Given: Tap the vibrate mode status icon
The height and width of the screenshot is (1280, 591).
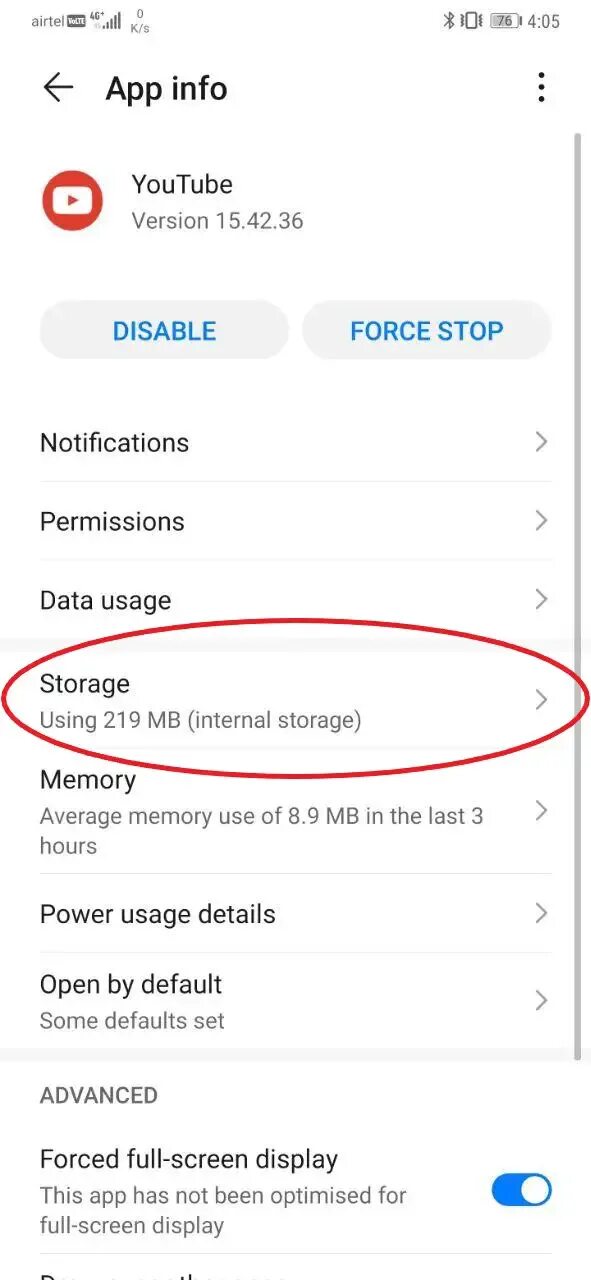Looking at the screenshot, I should click(x=471, y=21).
